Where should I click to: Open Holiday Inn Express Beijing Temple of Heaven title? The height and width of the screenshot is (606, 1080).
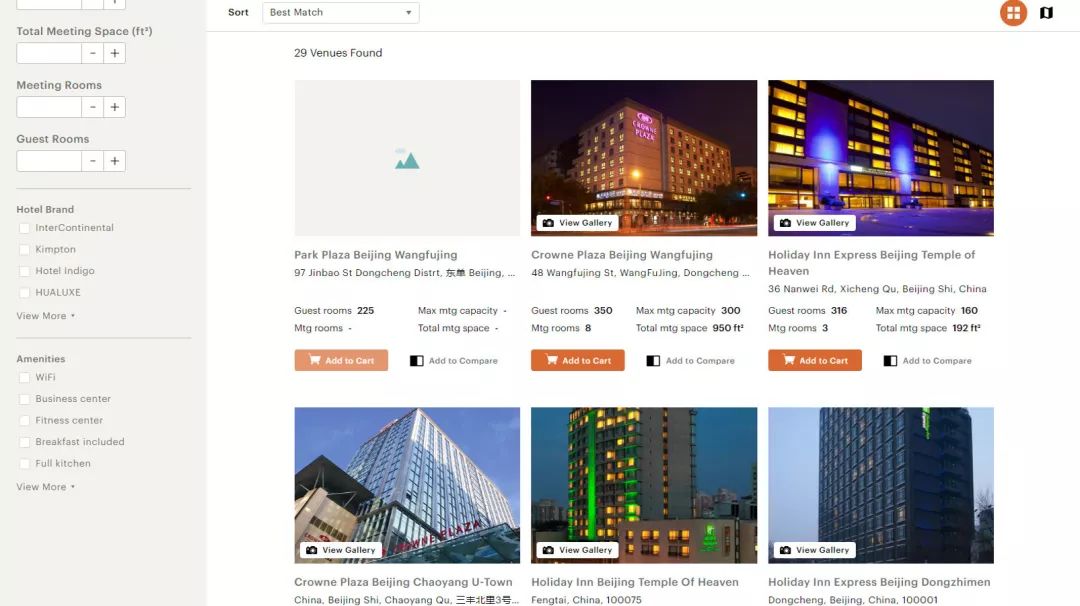[x=871, y=262]
